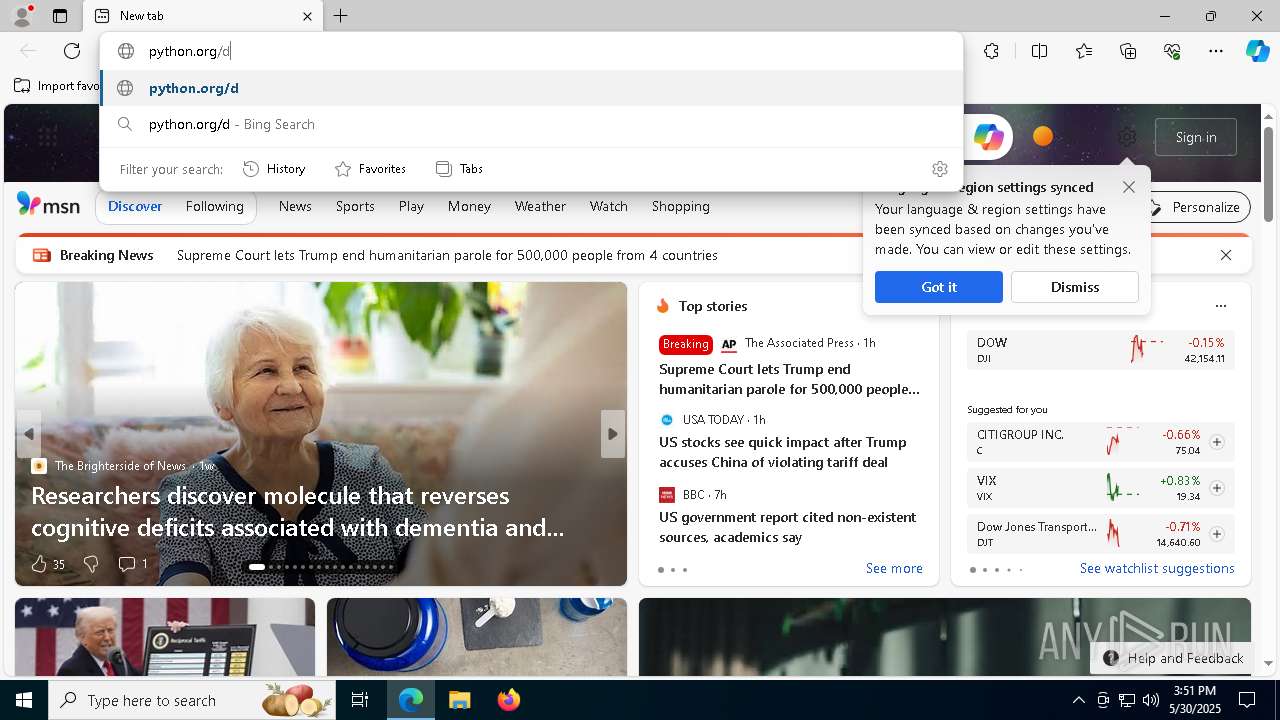Screen dimensions: 1280x720
Task: Launch Firefox from the taskbar
Action: (x=508, y=700)
